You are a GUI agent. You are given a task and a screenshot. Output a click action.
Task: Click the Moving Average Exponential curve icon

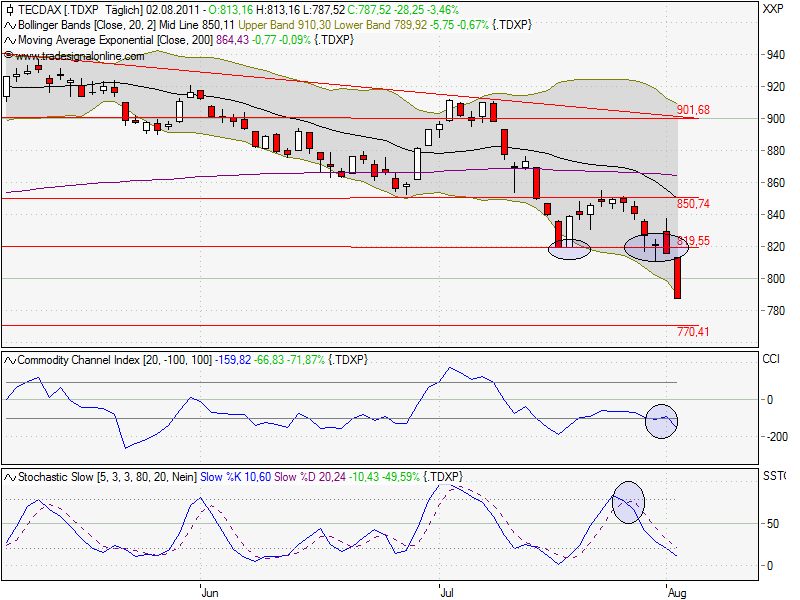tap(9, 41)
